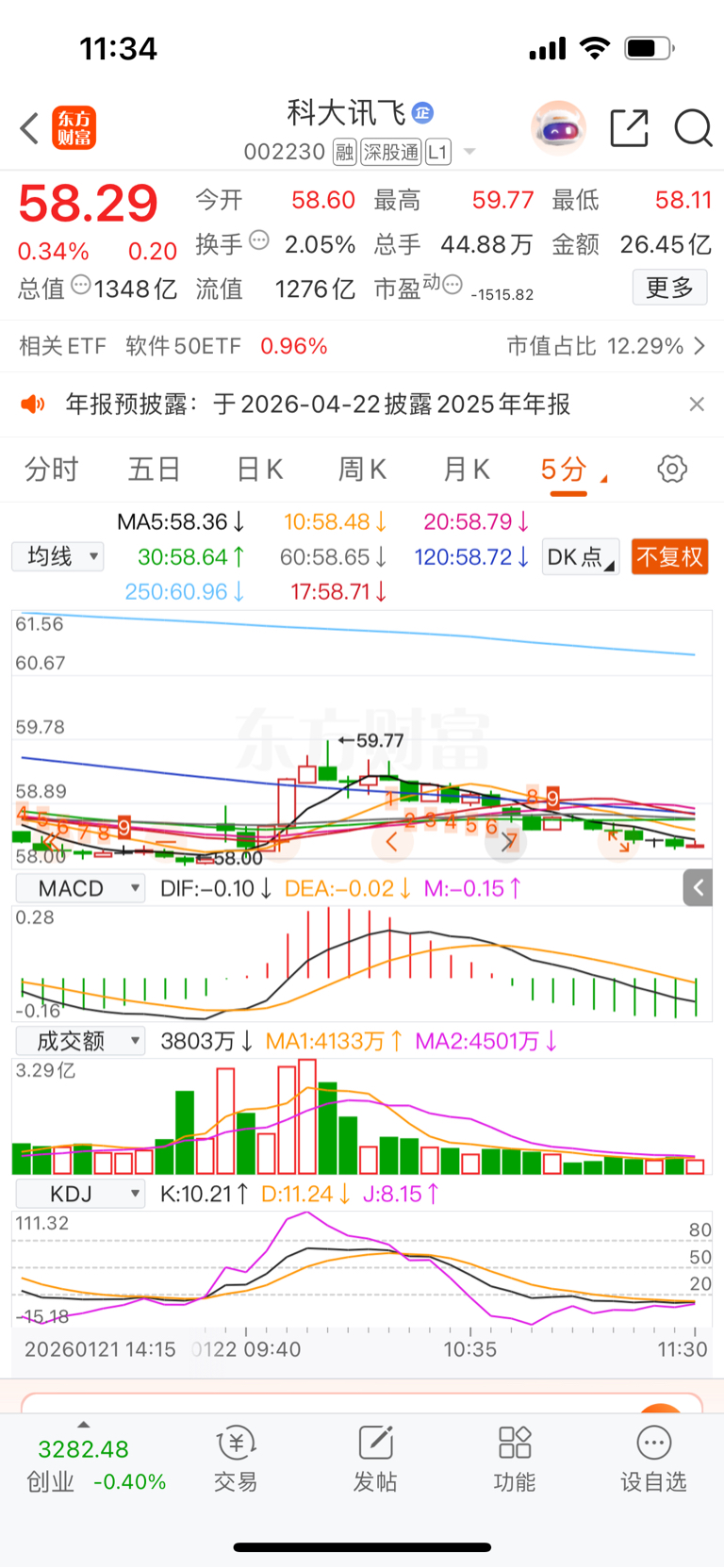Open the 成交额 indicator dropdown
This screenshot has width=724, height=1568.
81,1041
